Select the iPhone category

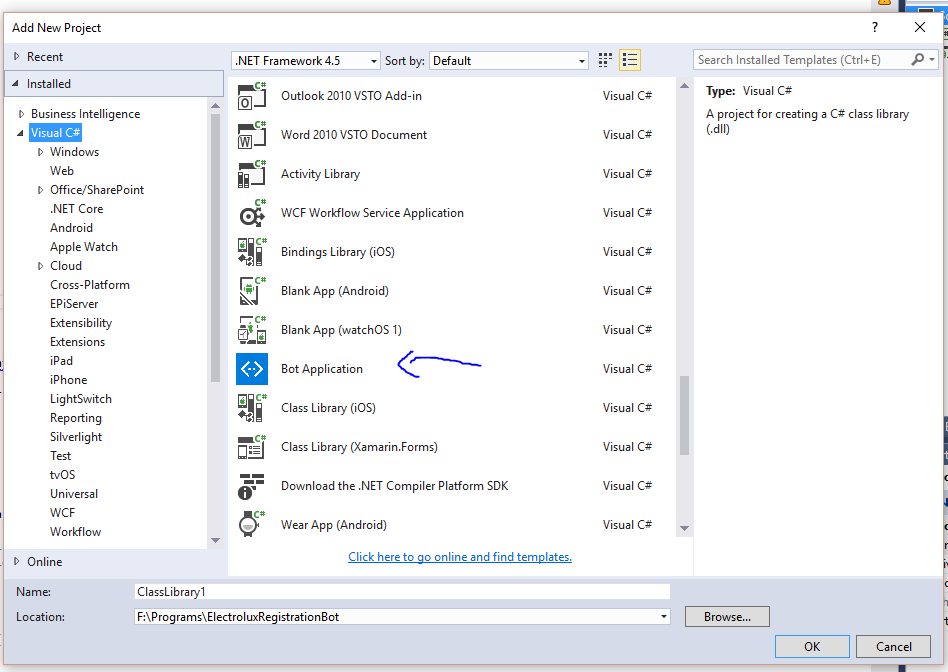68,380
